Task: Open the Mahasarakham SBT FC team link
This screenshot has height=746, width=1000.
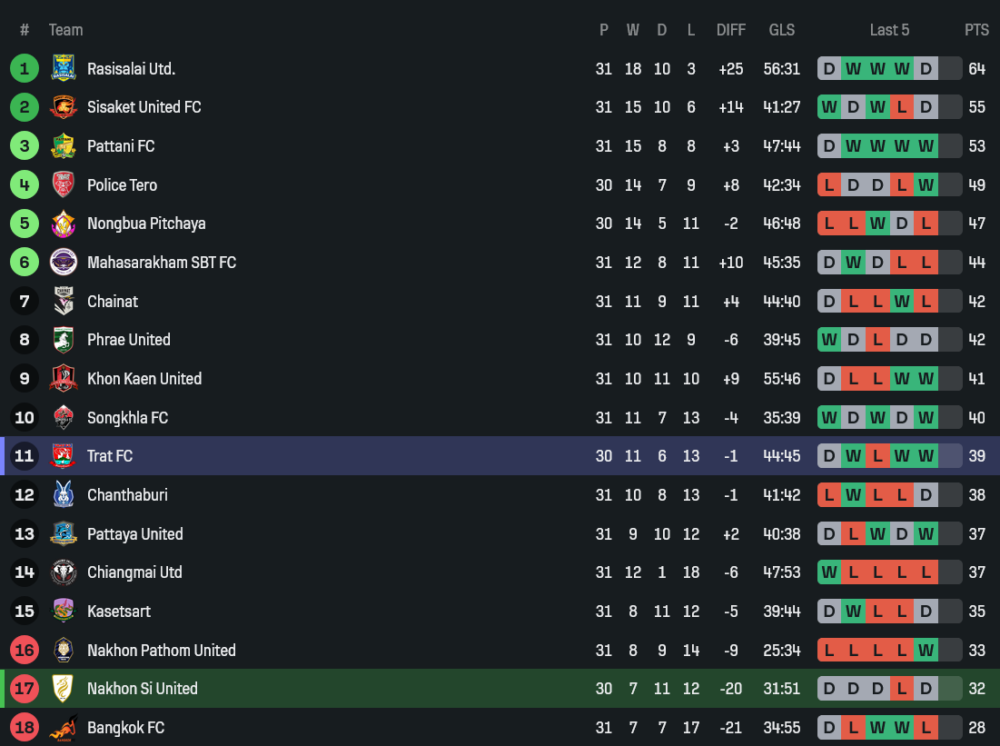Action: point(161,262)
